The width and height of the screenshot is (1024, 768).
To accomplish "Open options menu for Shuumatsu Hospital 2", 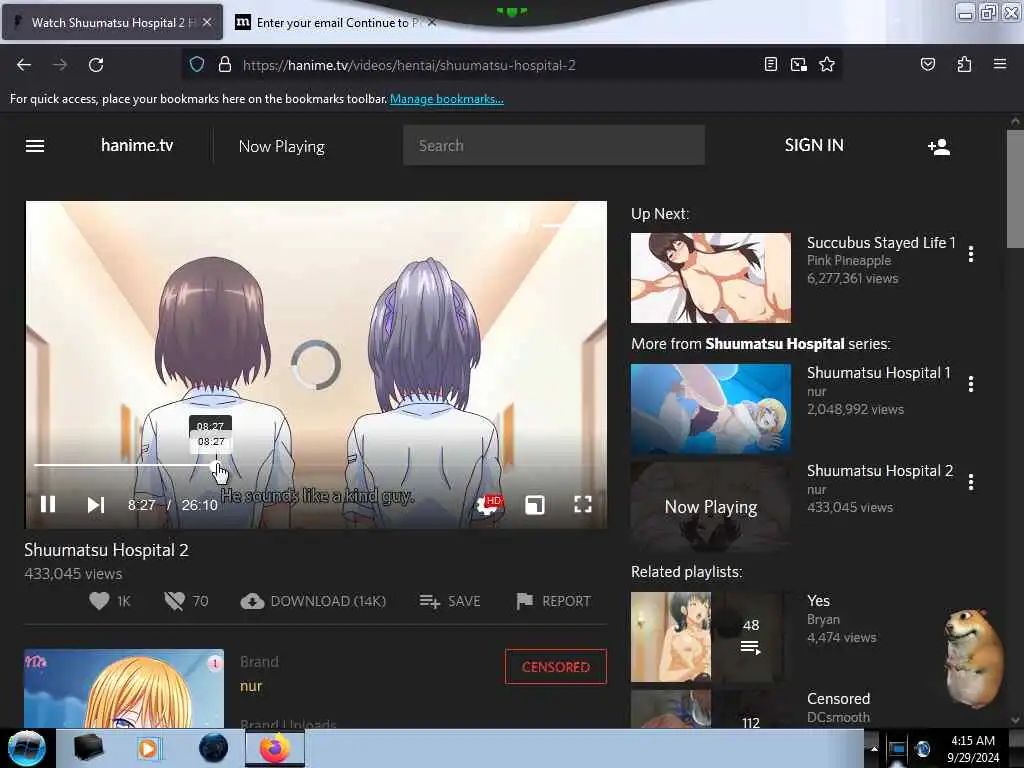I will (971, 482).
